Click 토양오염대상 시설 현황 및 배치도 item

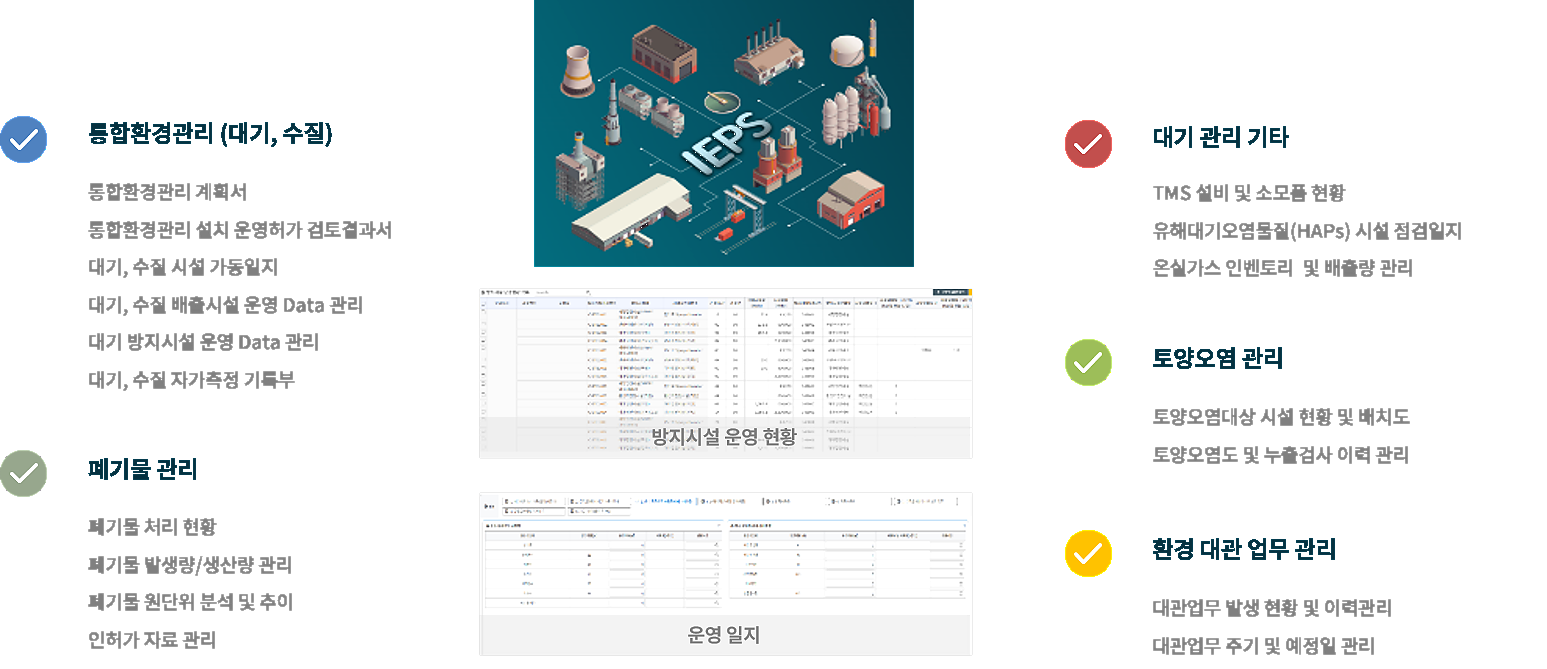(x=1280, y=417)
